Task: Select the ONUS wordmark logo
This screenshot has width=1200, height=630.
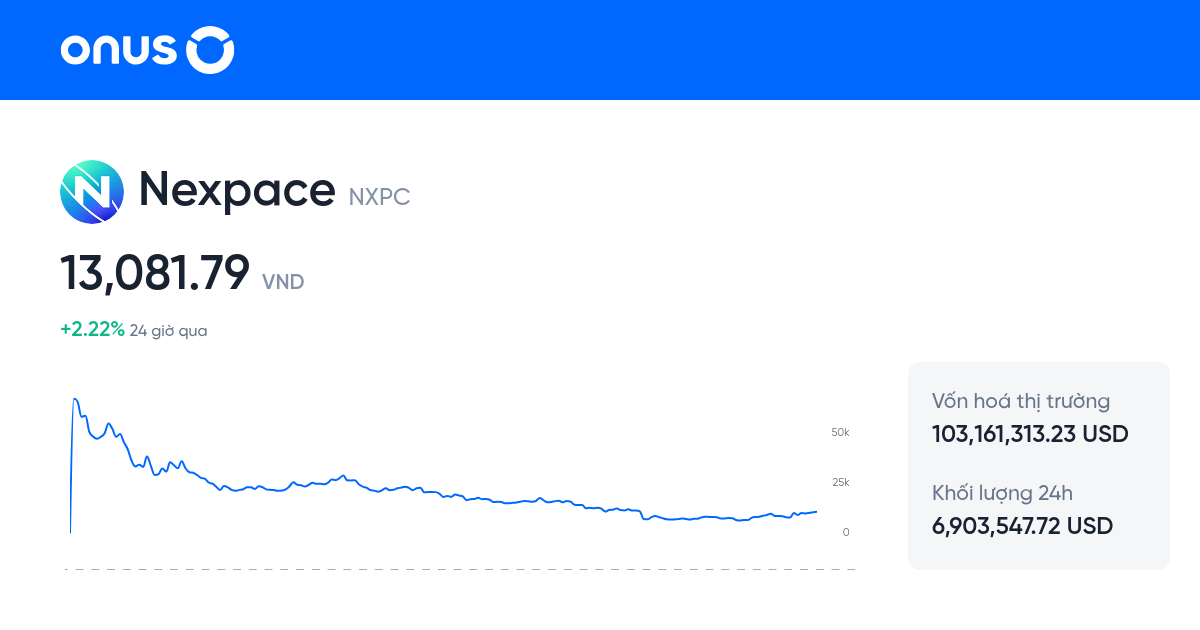Action: (120, 49)
